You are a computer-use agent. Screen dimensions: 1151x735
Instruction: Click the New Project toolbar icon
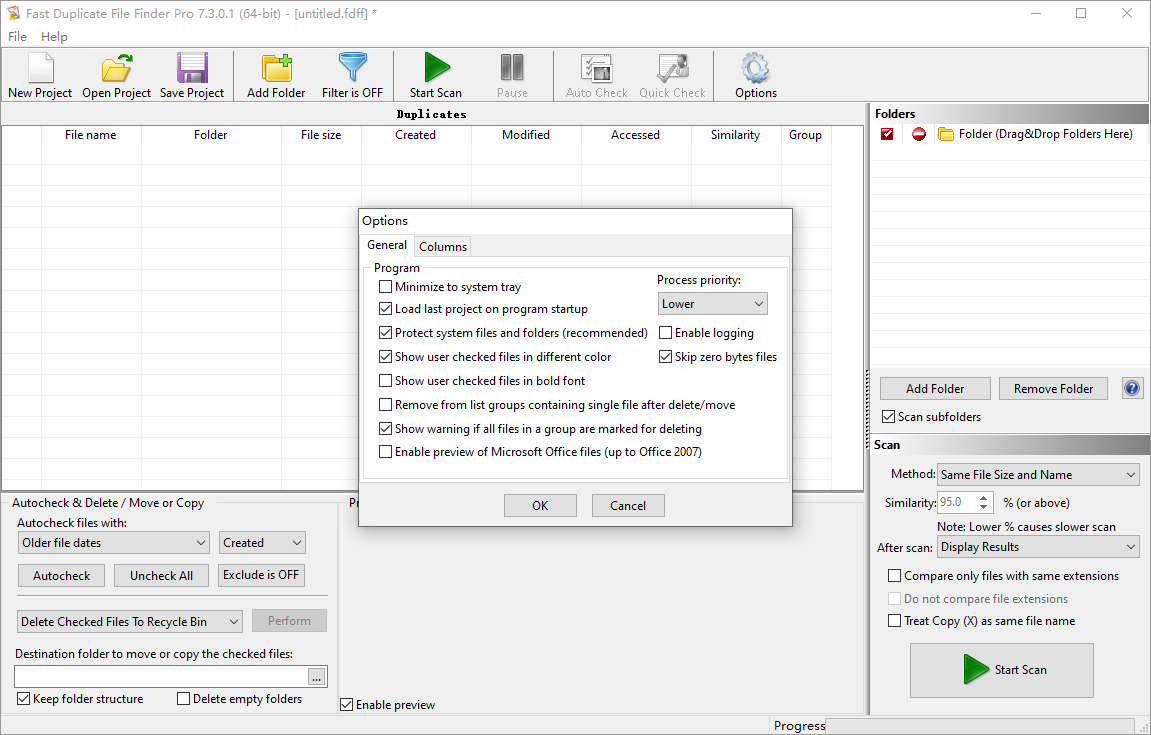[40, 68]
